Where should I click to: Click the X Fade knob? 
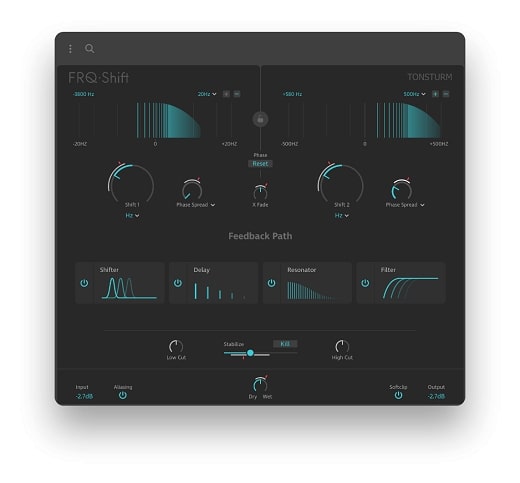coord(260,192)
